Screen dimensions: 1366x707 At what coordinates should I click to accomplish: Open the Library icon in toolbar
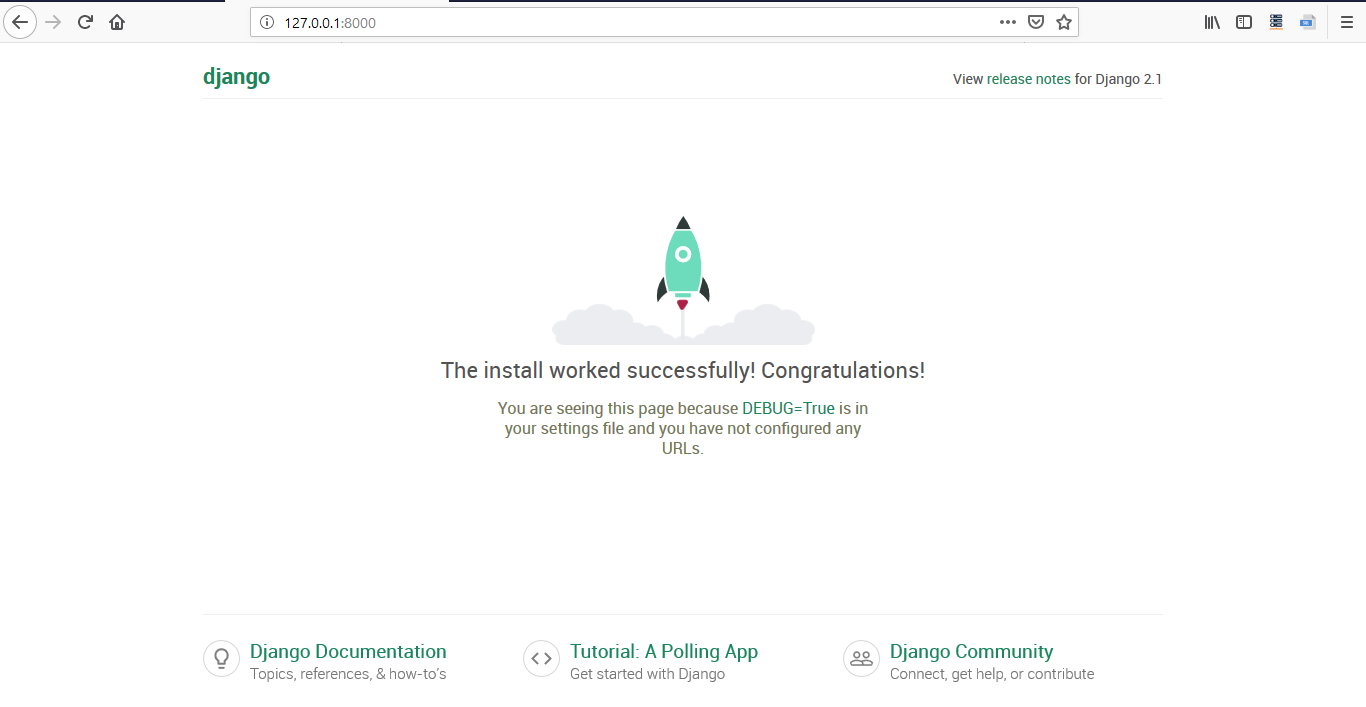(x=1212, y=22)
